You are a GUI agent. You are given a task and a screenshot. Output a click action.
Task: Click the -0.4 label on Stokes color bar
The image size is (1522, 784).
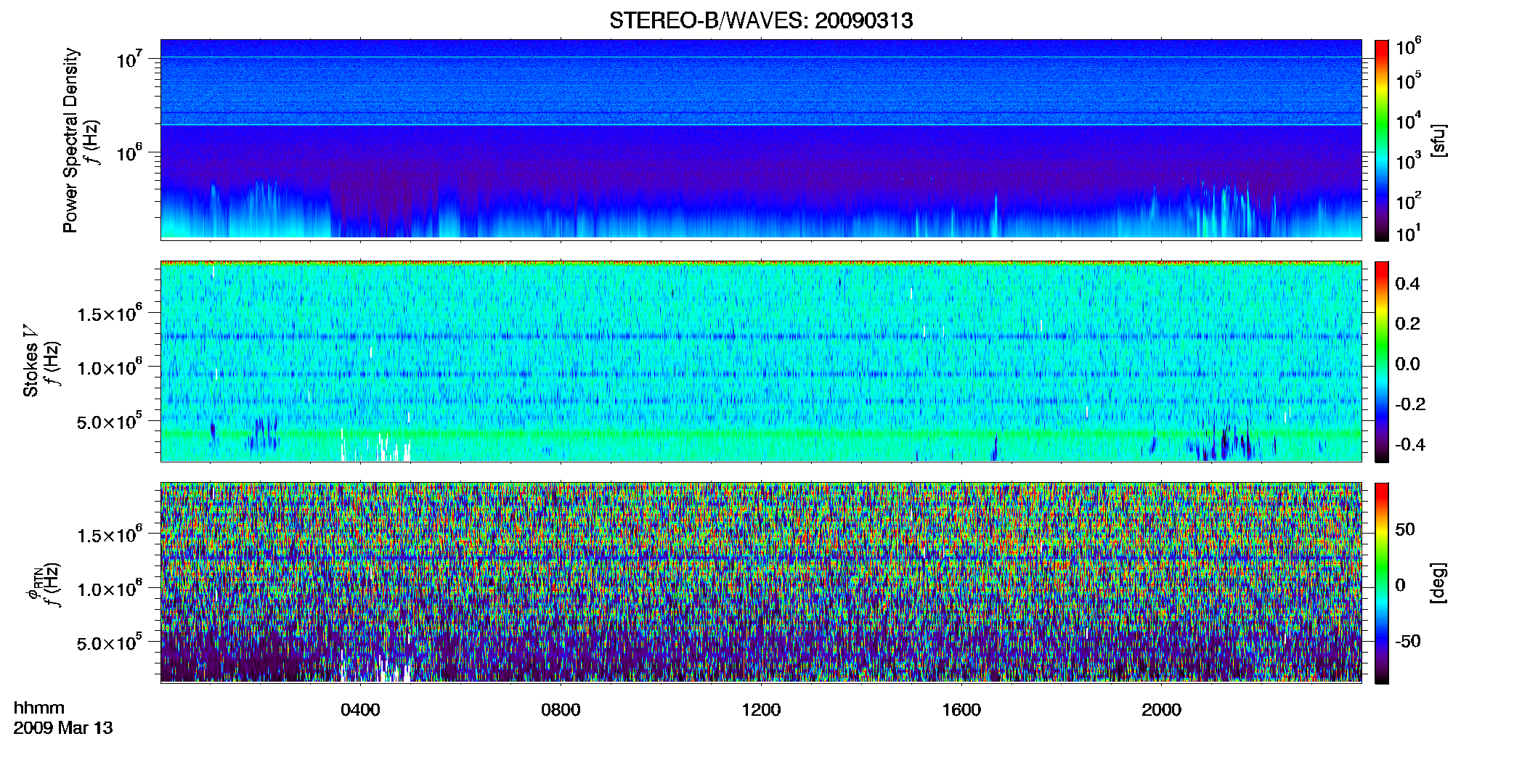(1410, 444)
